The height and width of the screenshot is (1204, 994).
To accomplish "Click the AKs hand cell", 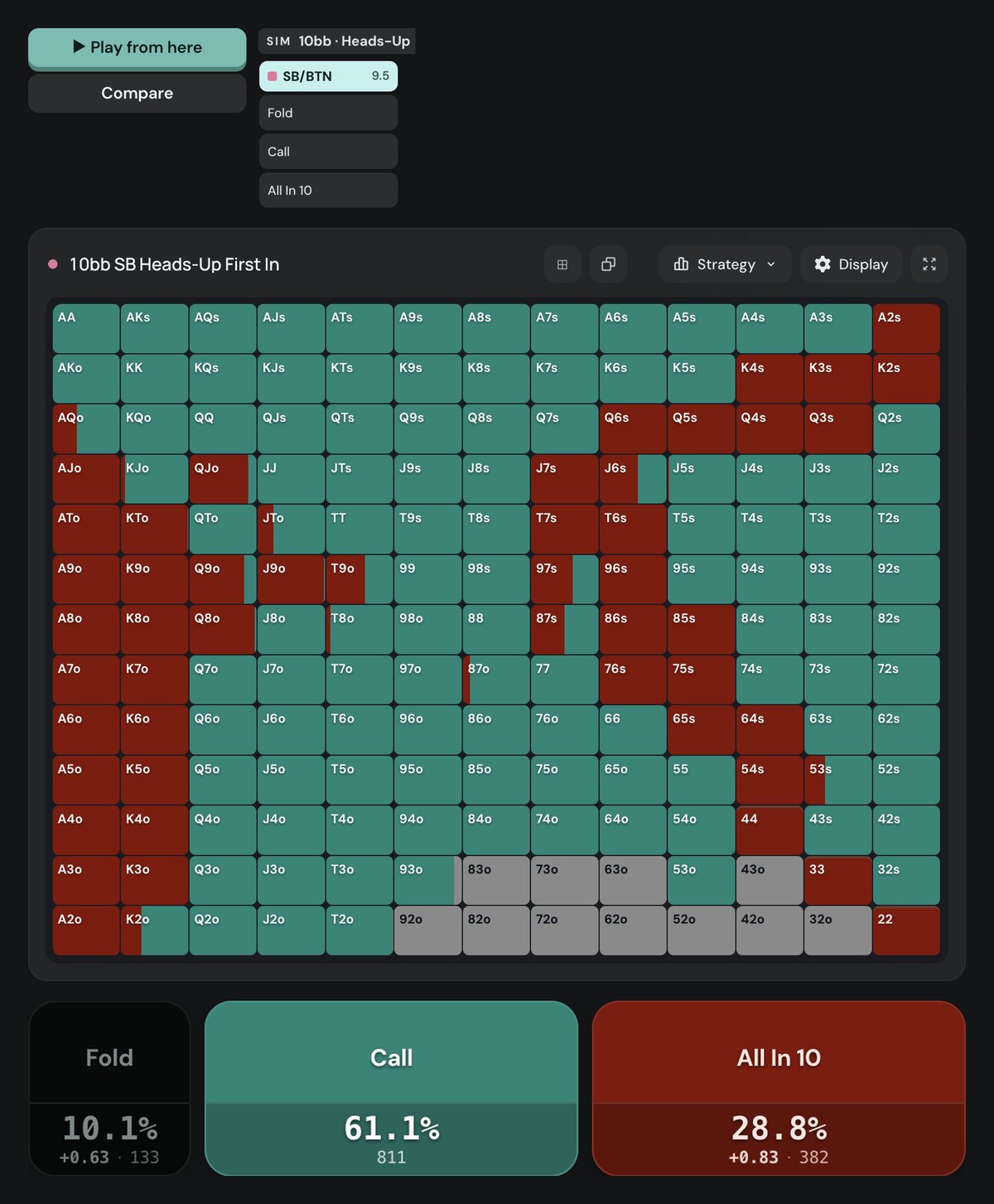I will (x=154, y=328).
